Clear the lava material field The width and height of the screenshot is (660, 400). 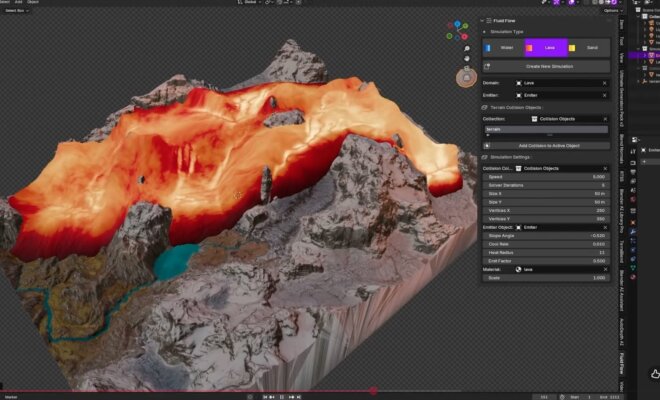pyautogui.click(x=603, y=269)
